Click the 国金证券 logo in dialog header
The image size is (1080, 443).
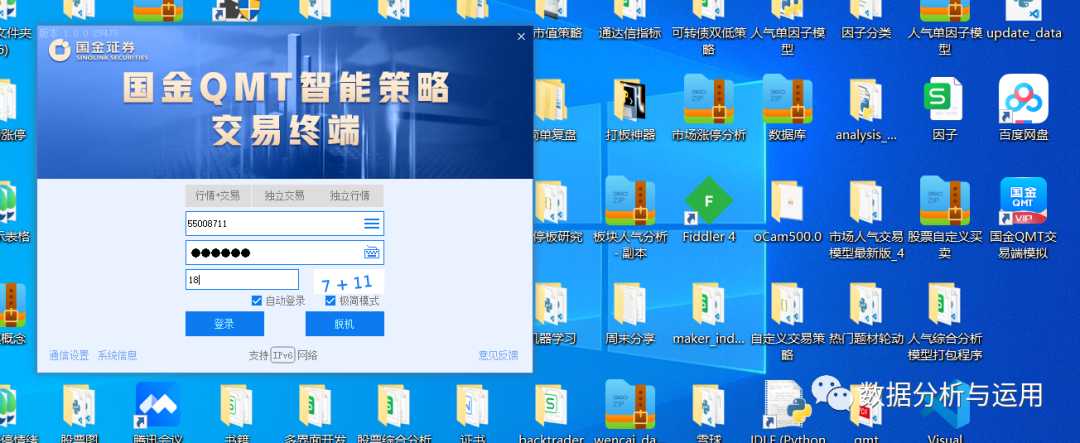pyautogui.click(x=98, y=50)
